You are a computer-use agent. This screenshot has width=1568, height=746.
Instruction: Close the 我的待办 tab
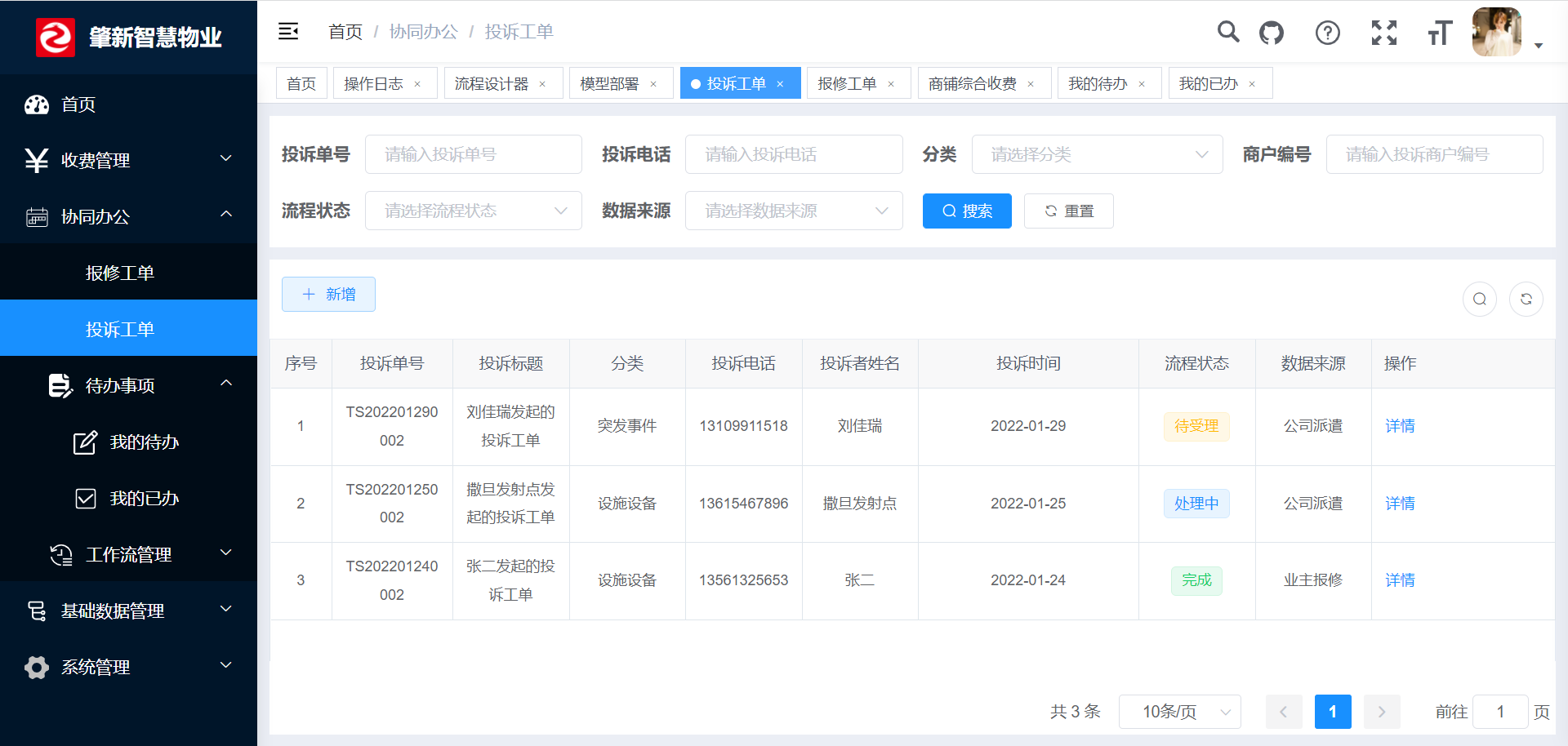click(1142, 84)
